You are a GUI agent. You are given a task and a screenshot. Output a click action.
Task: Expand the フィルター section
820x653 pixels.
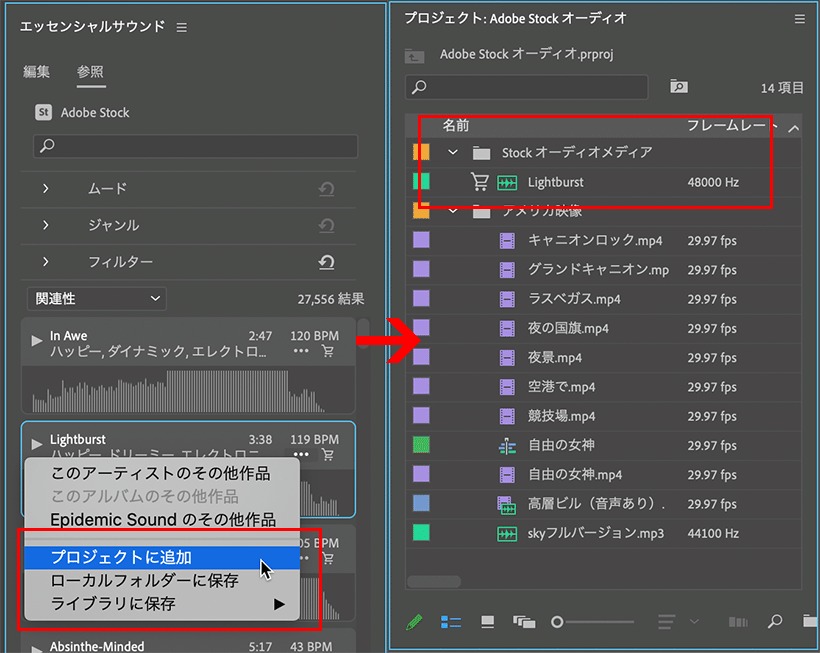click(45, 261)
